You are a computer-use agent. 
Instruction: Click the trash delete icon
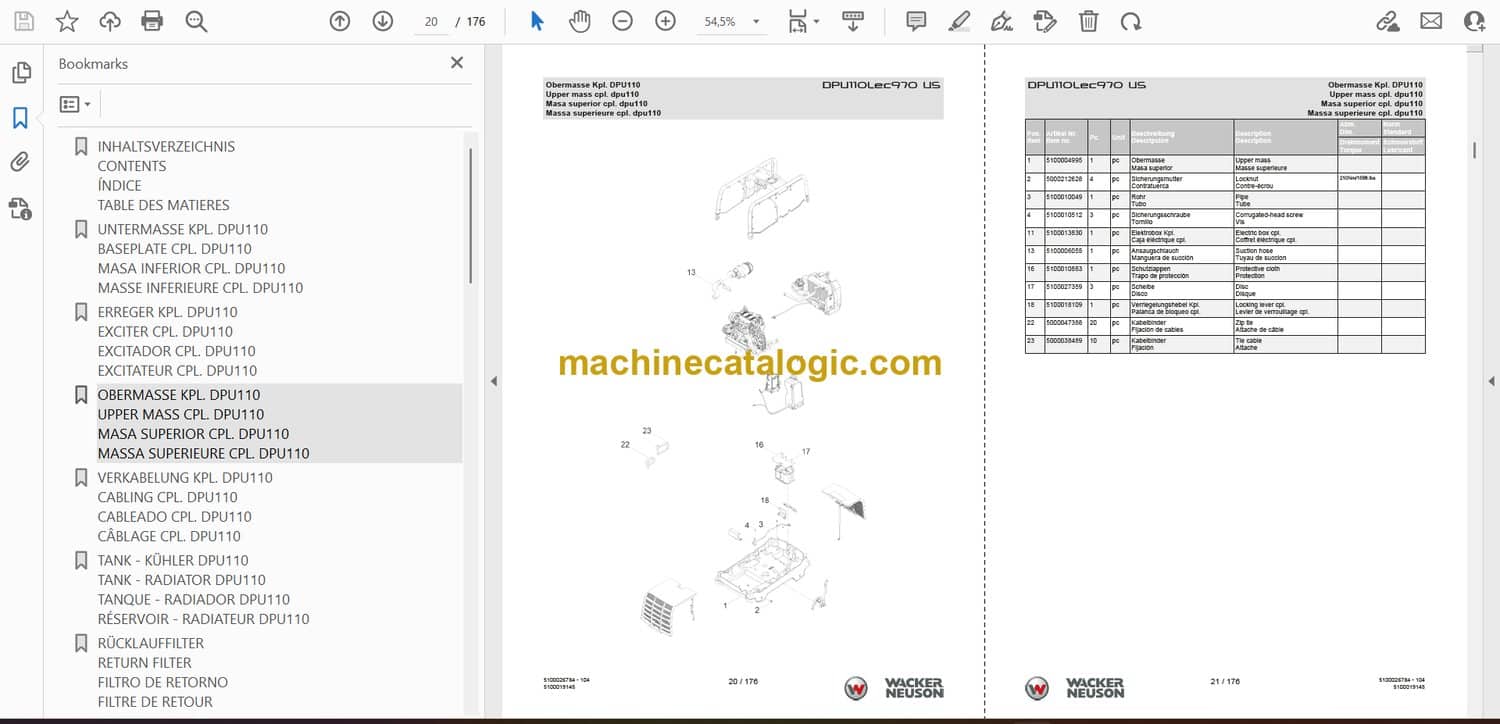tap(1089, 21)
